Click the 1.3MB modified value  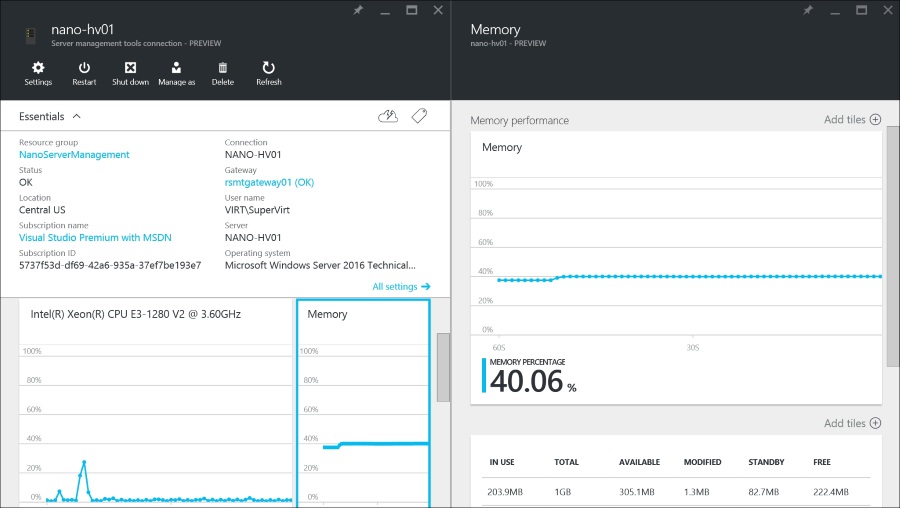[x=696, y=492]
